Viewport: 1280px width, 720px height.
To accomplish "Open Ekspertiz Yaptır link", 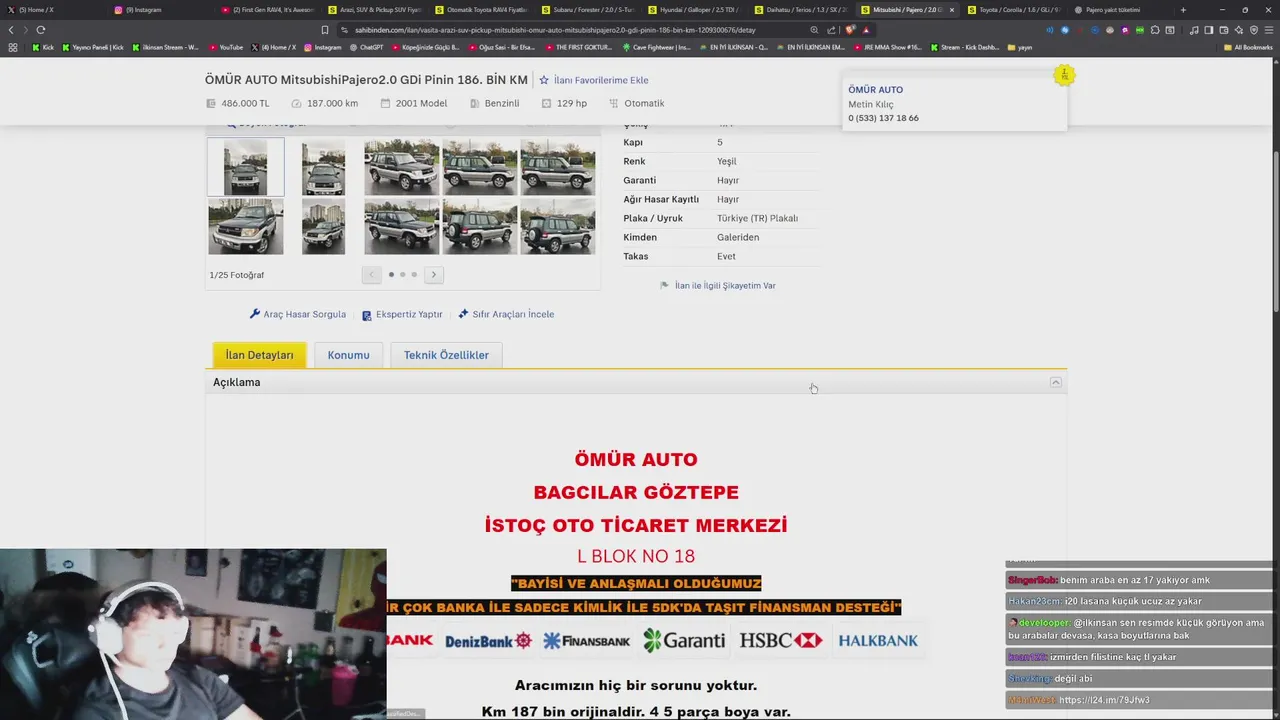I will [402, 314].
